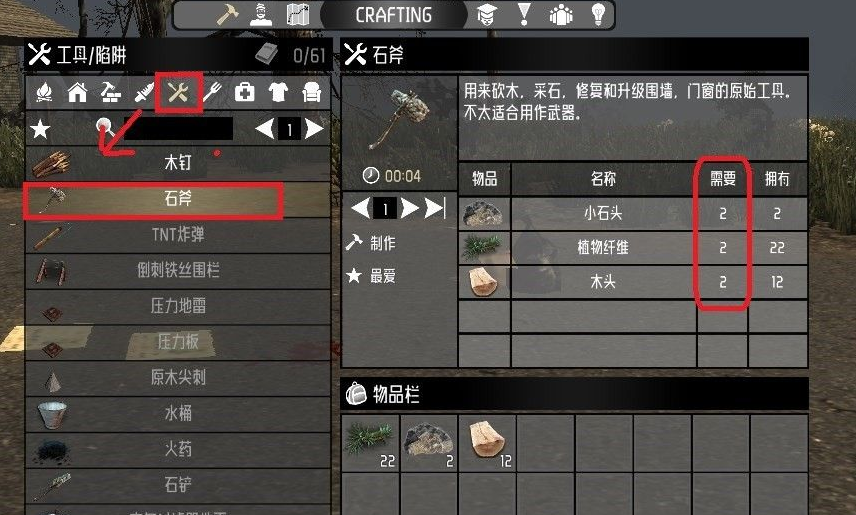Open the skills graduation cap icon
856x515 pixels.
click(x=486, y=15)
